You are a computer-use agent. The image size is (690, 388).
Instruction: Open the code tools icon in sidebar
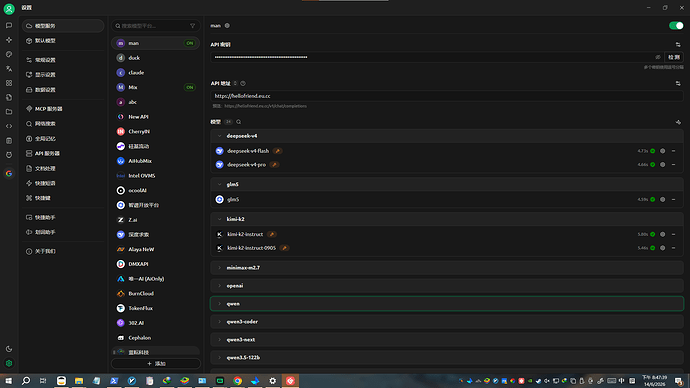9,126
